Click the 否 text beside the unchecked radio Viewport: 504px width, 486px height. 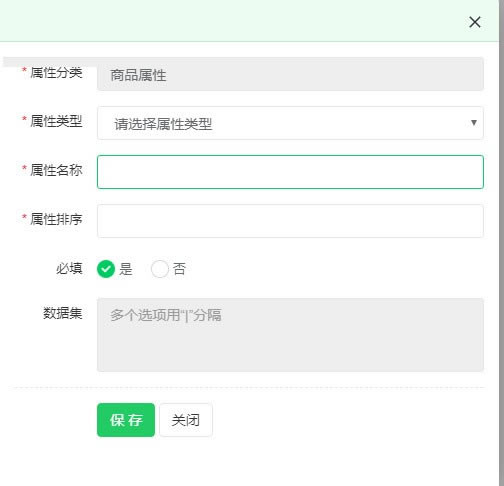[x=179, y=269]
